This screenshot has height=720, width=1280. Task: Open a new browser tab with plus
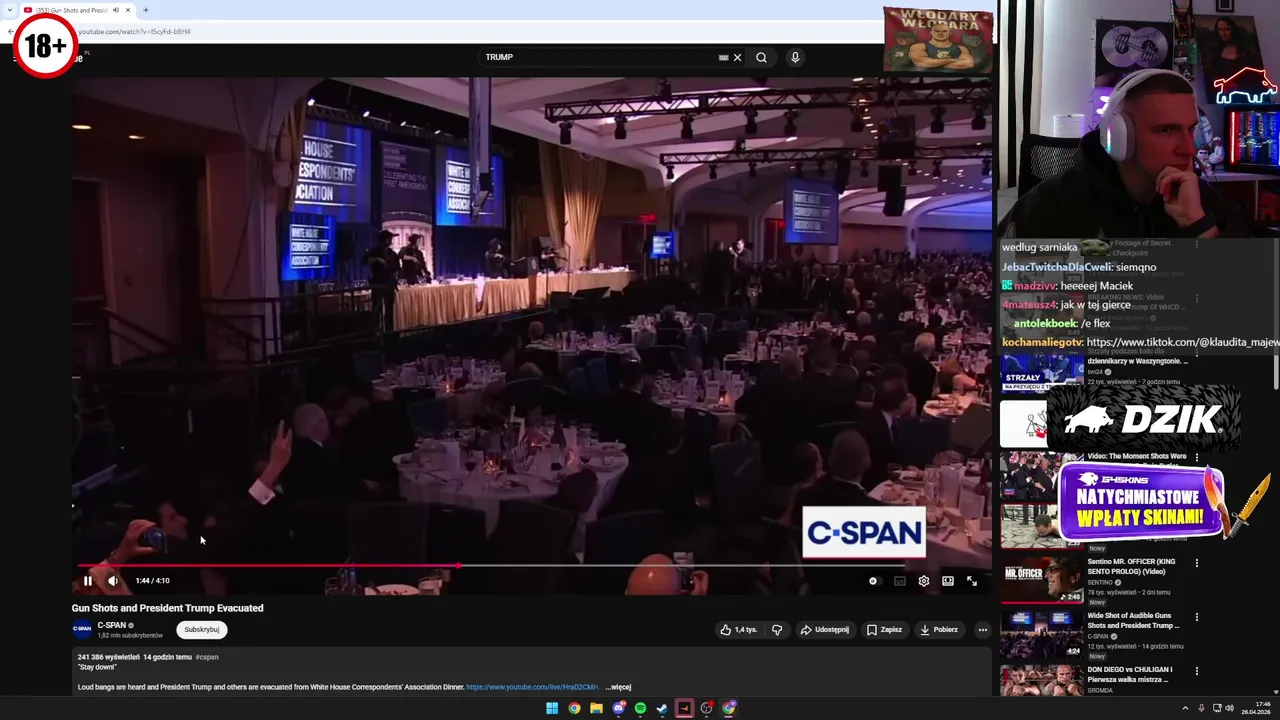[146, 10]
